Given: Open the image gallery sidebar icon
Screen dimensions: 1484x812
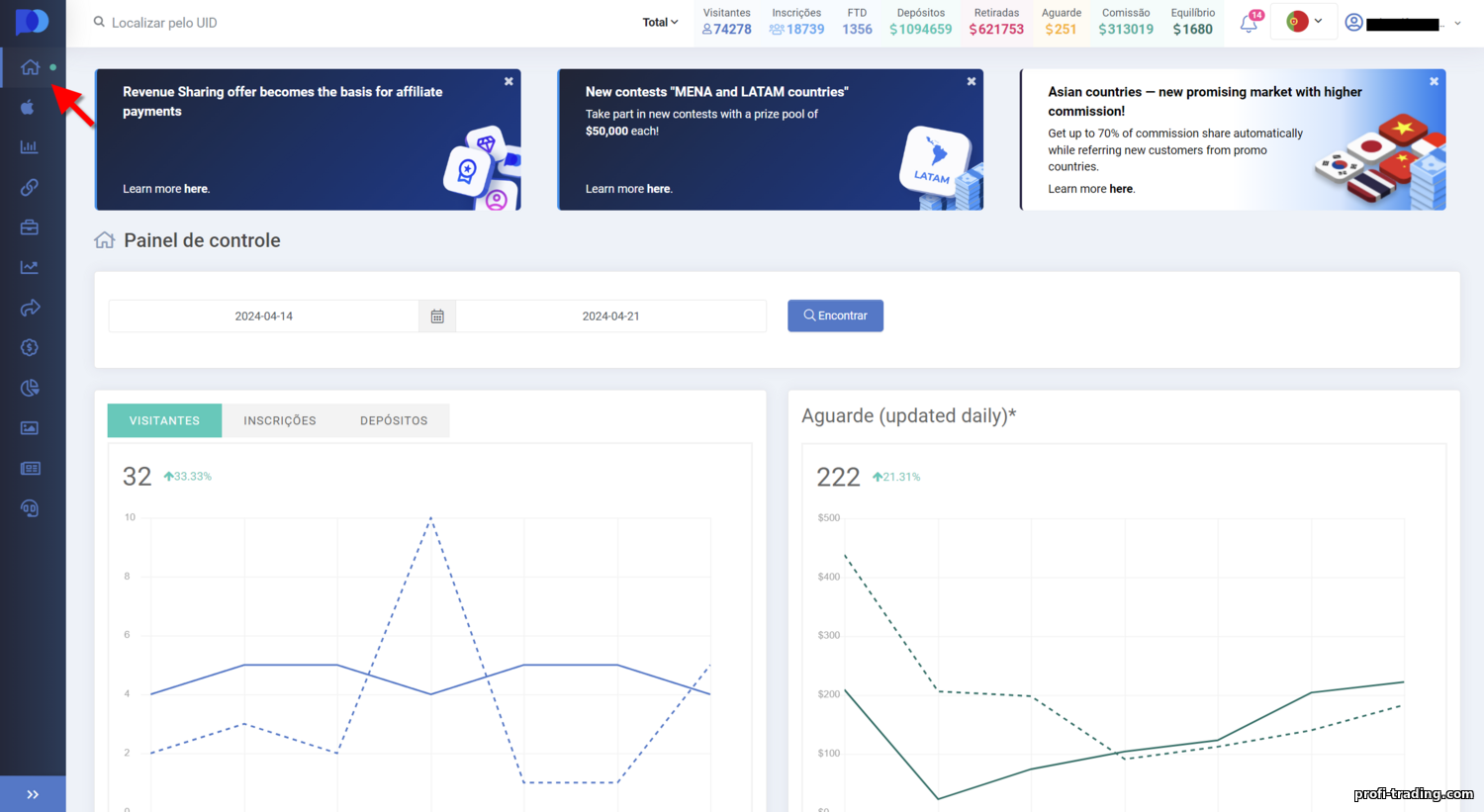Looking at the screenshot, I should click(x=30, y=428).
